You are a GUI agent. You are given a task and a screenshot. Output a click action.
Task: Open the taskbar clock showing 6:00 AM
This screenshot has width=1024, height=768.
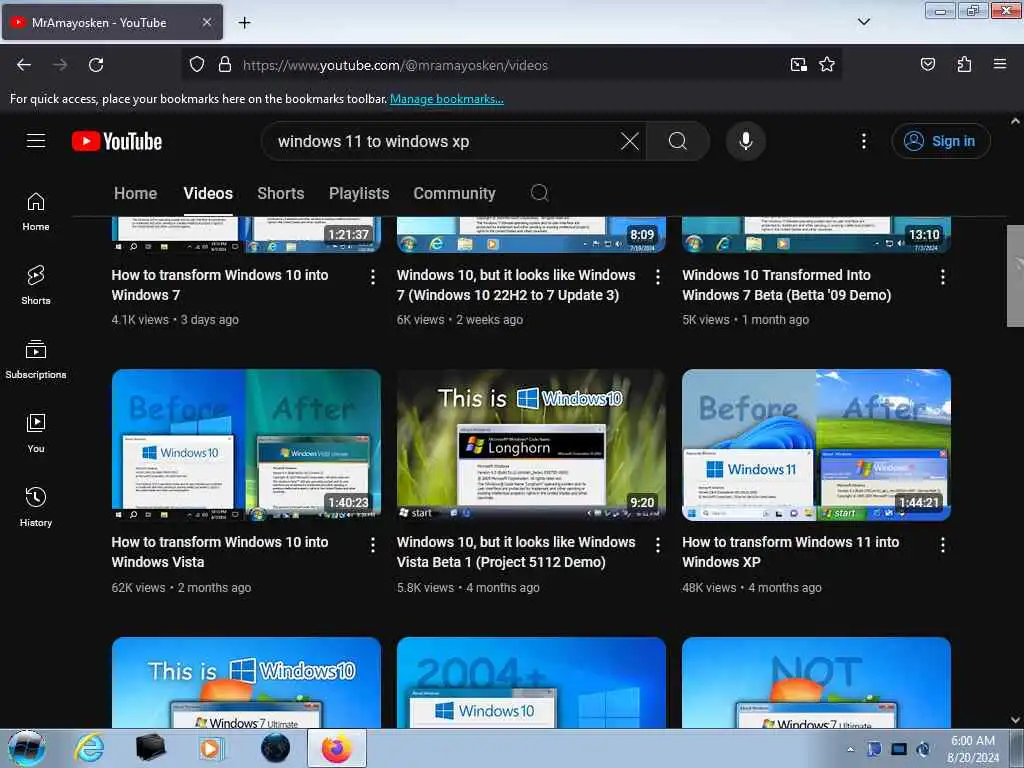coord(972,749)
